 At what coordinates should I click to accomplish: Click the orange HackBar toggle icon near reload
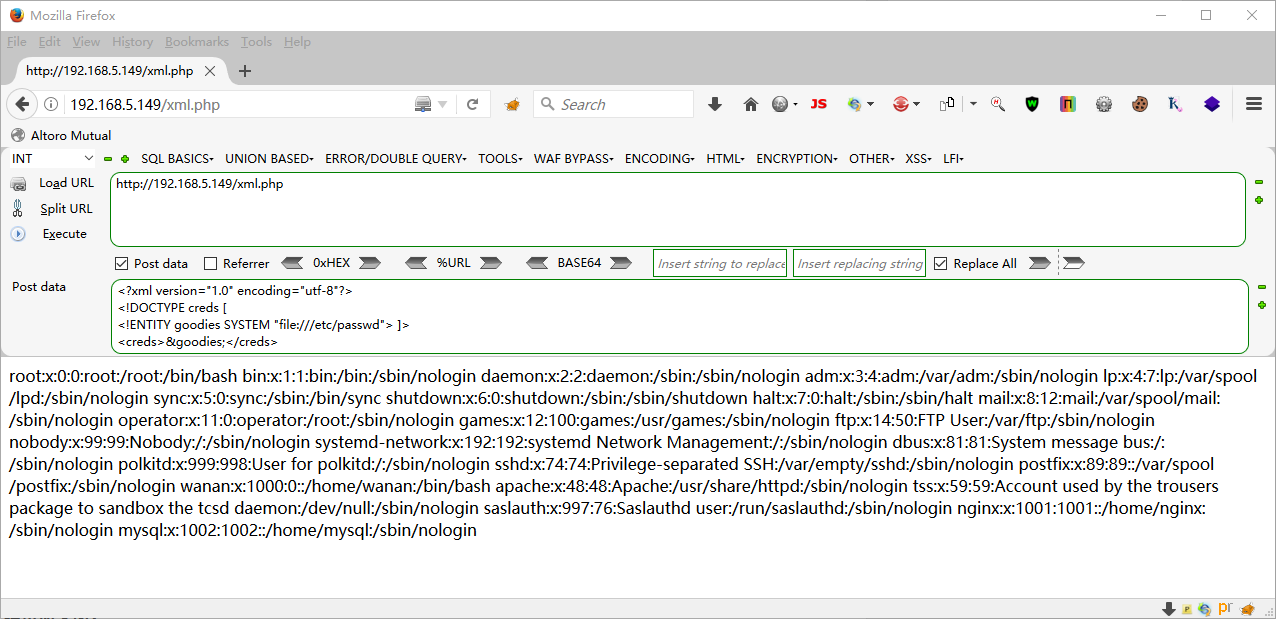point(513,104)
